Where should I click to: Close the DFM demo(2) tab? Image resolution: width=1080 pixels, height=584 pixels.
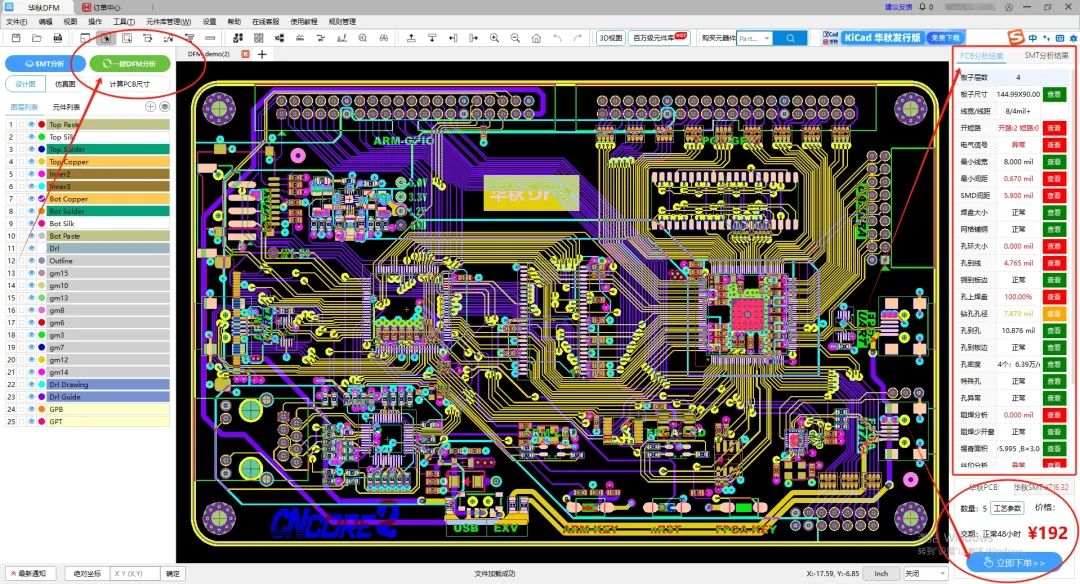pos(246,54)
